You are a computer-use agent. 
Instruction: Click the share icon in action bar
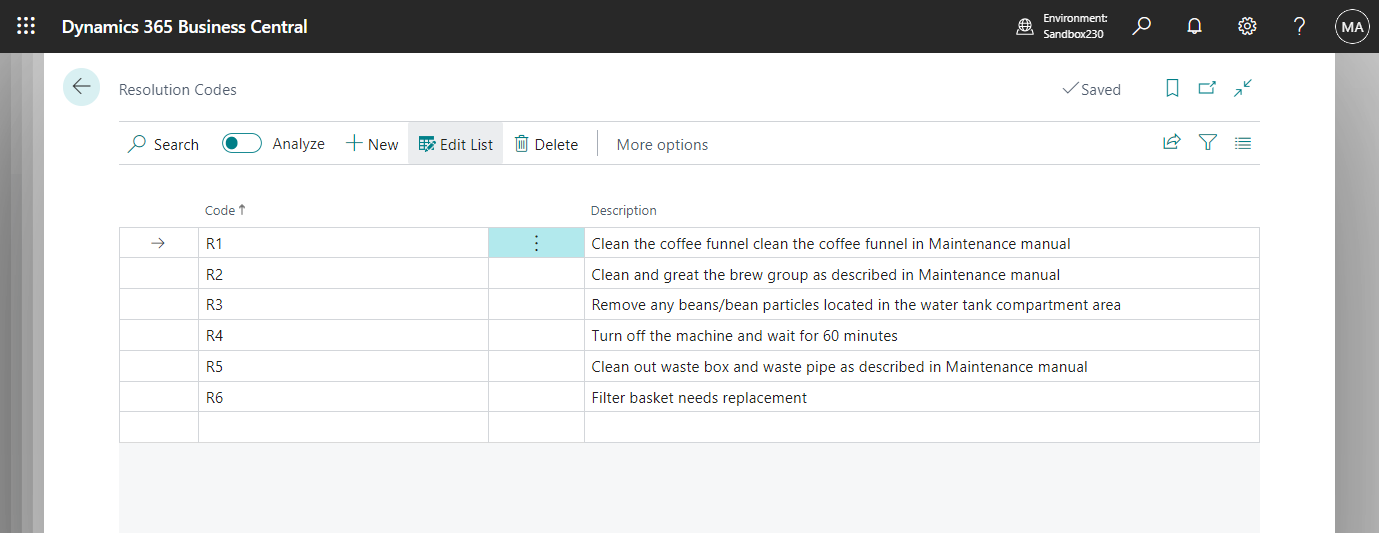pos(1171,143)
